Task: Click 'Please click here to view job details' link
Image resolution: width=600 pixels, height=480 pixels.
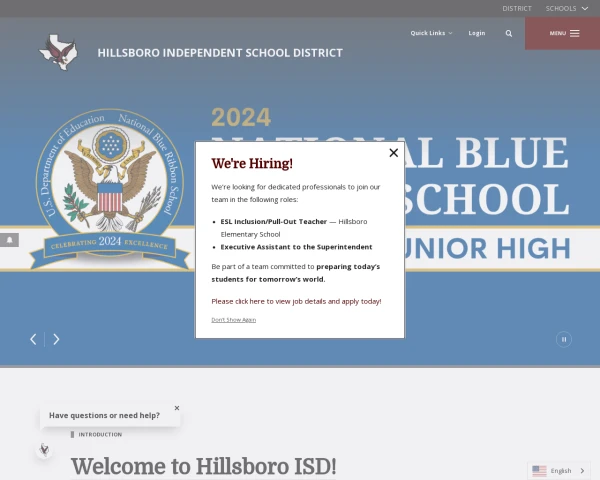Action: 296,301
